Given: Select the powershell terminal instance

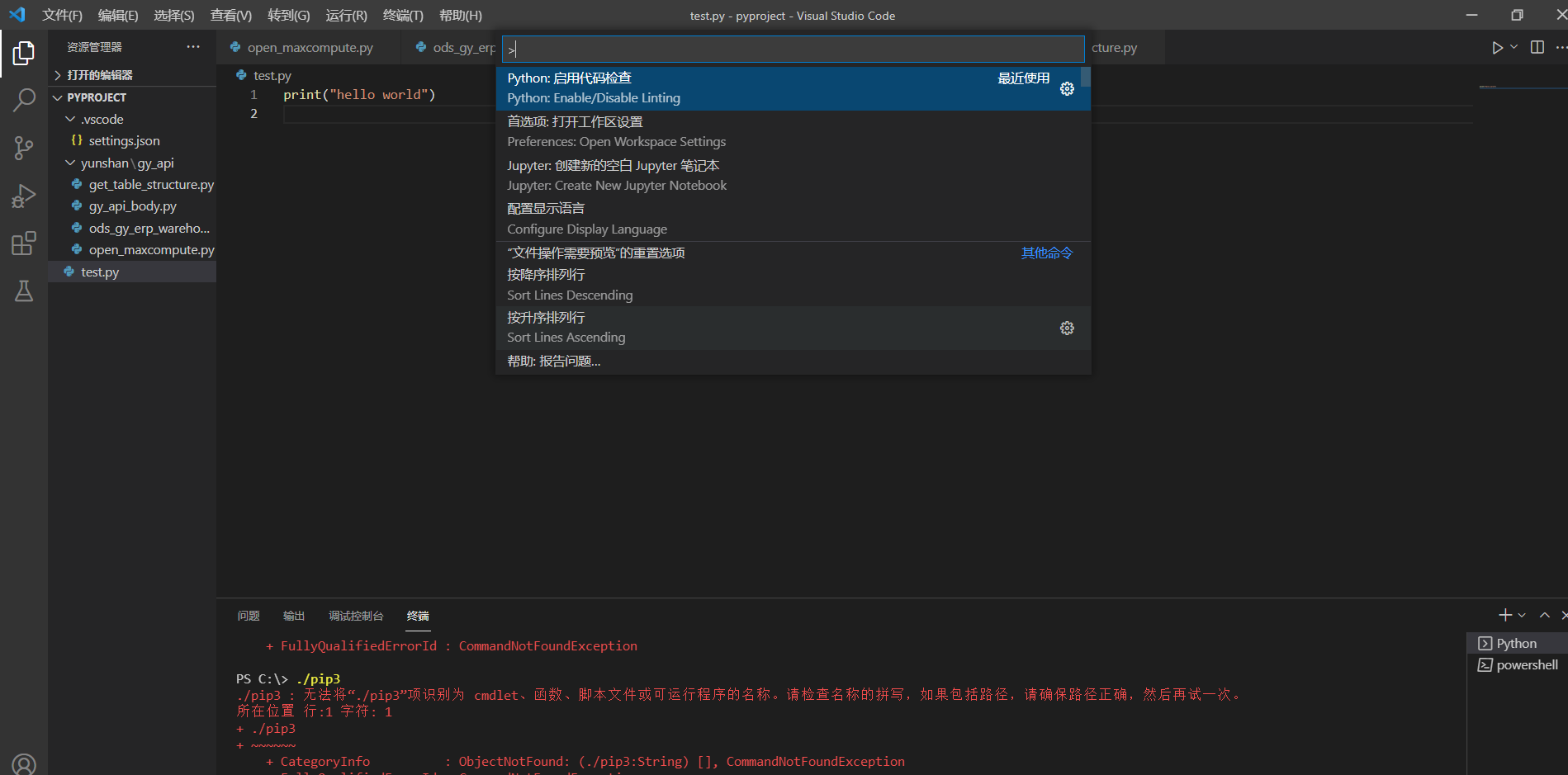Looking at the screenshot, I should point(1518,665).
